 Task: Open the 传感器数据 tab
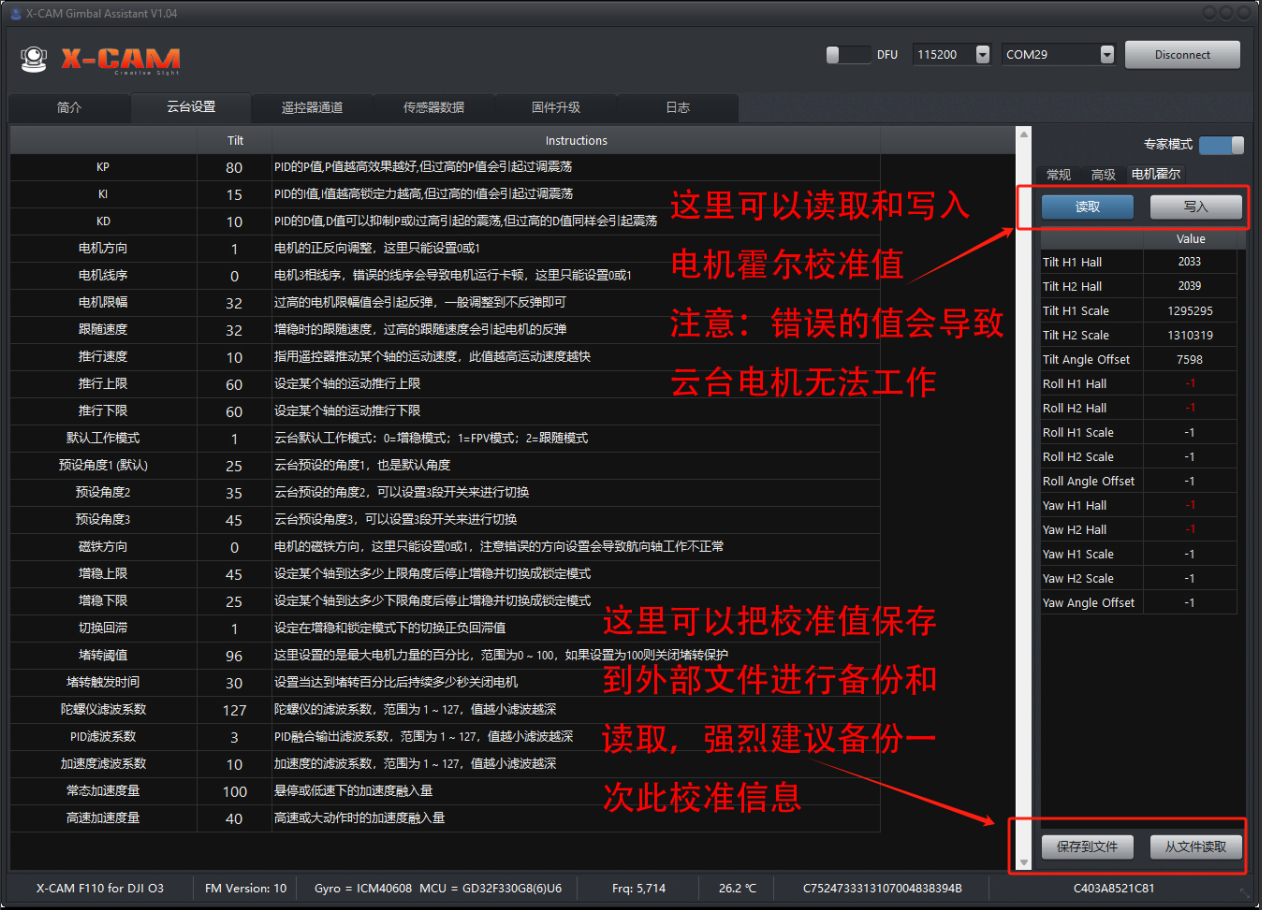pos(434,108)
